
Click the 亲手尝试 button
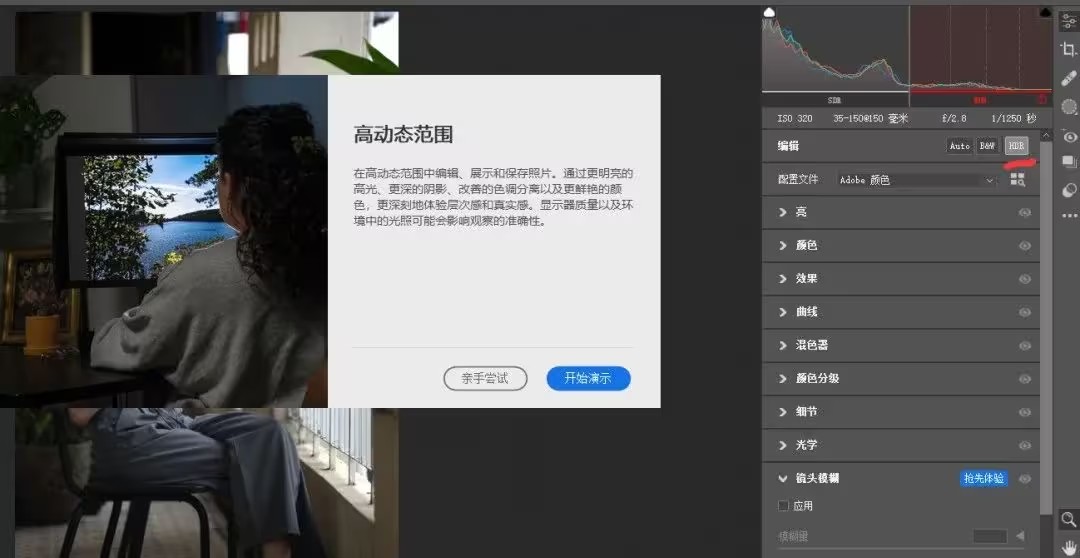pos(485,378)
